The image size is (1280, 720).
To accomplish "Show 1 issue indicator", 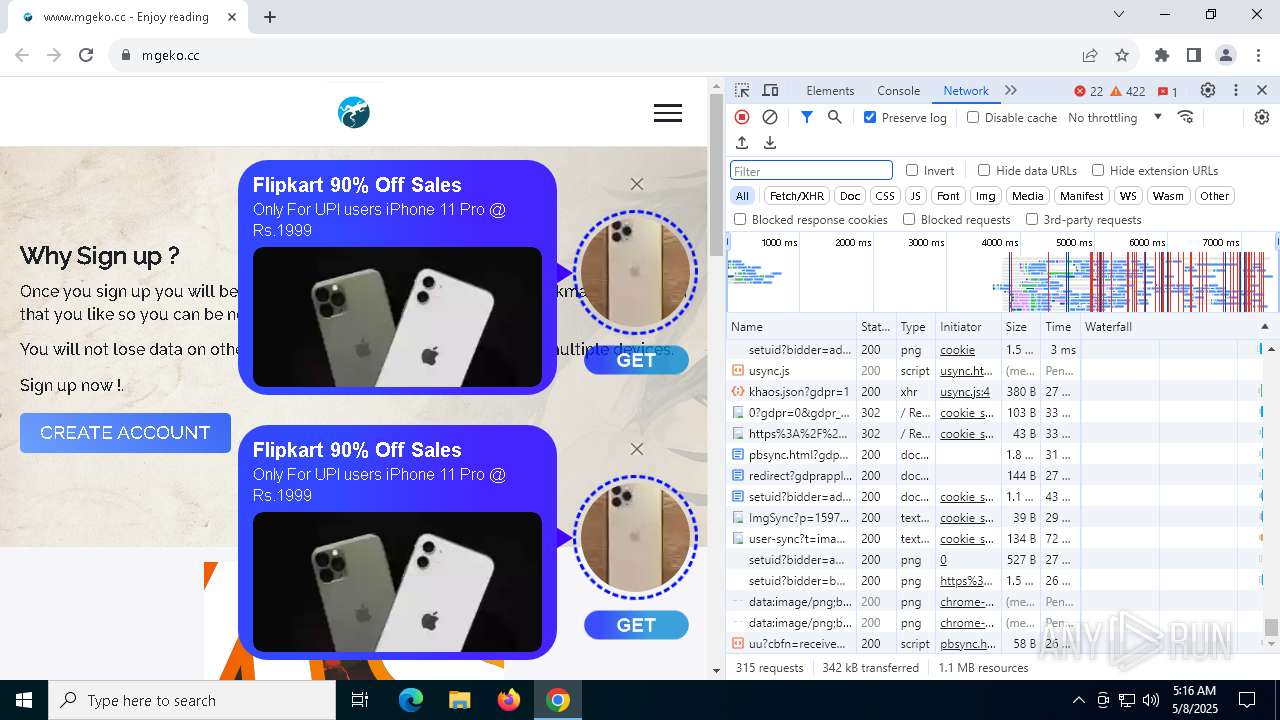I will [1168, 91].
